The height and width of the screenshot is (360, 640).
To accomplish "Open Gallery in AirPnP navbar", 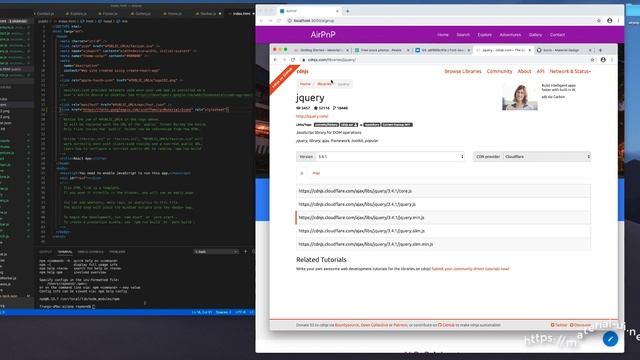I will (x=536, y=35).
